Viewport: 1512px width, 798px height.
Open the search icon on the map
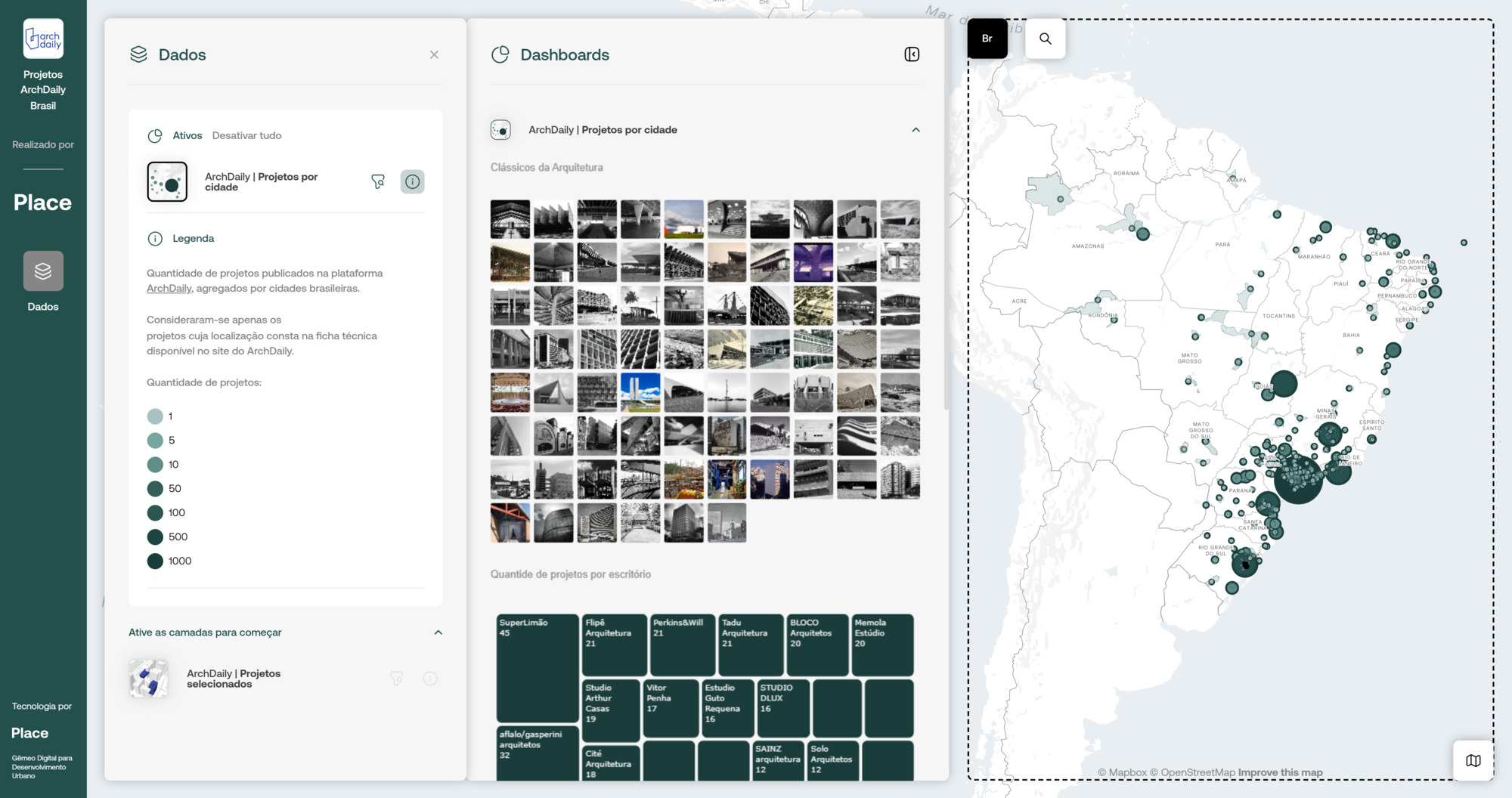click(x=1046, y=38)
